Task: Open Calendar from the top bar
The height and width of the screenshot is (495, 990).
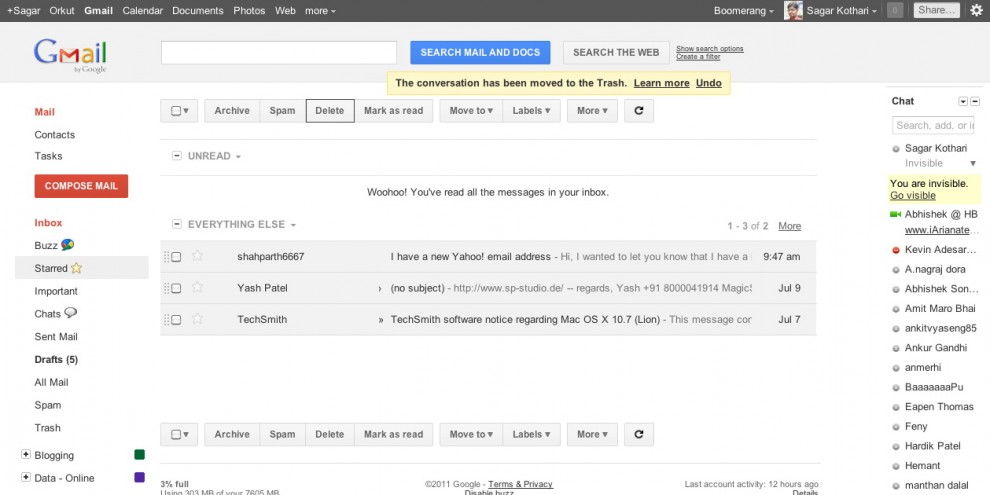Action: click(x=143, y=11)
